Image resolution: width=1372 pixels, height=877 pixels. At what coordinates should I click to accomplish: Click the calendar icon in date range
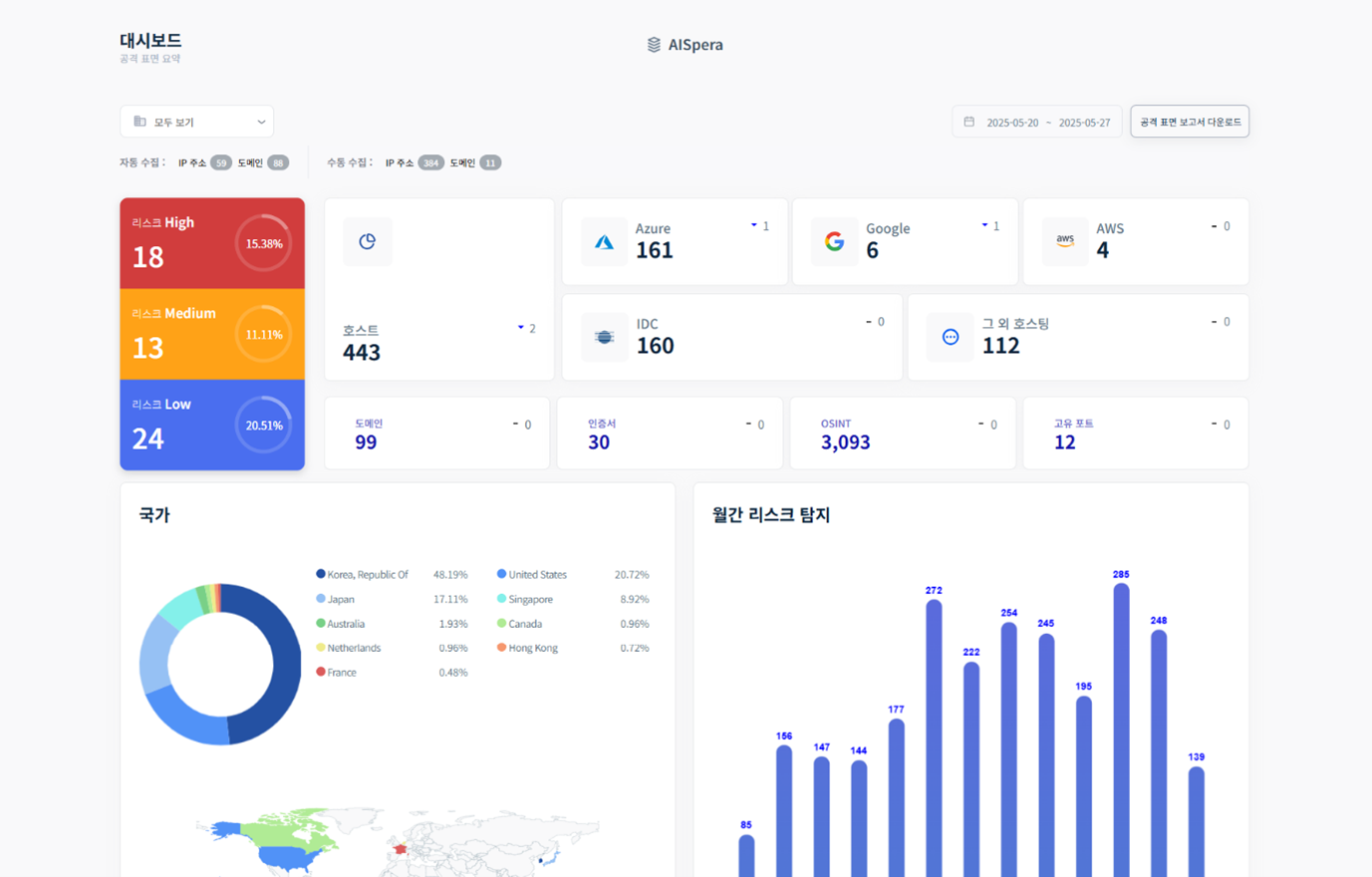(x=968, y=123)
